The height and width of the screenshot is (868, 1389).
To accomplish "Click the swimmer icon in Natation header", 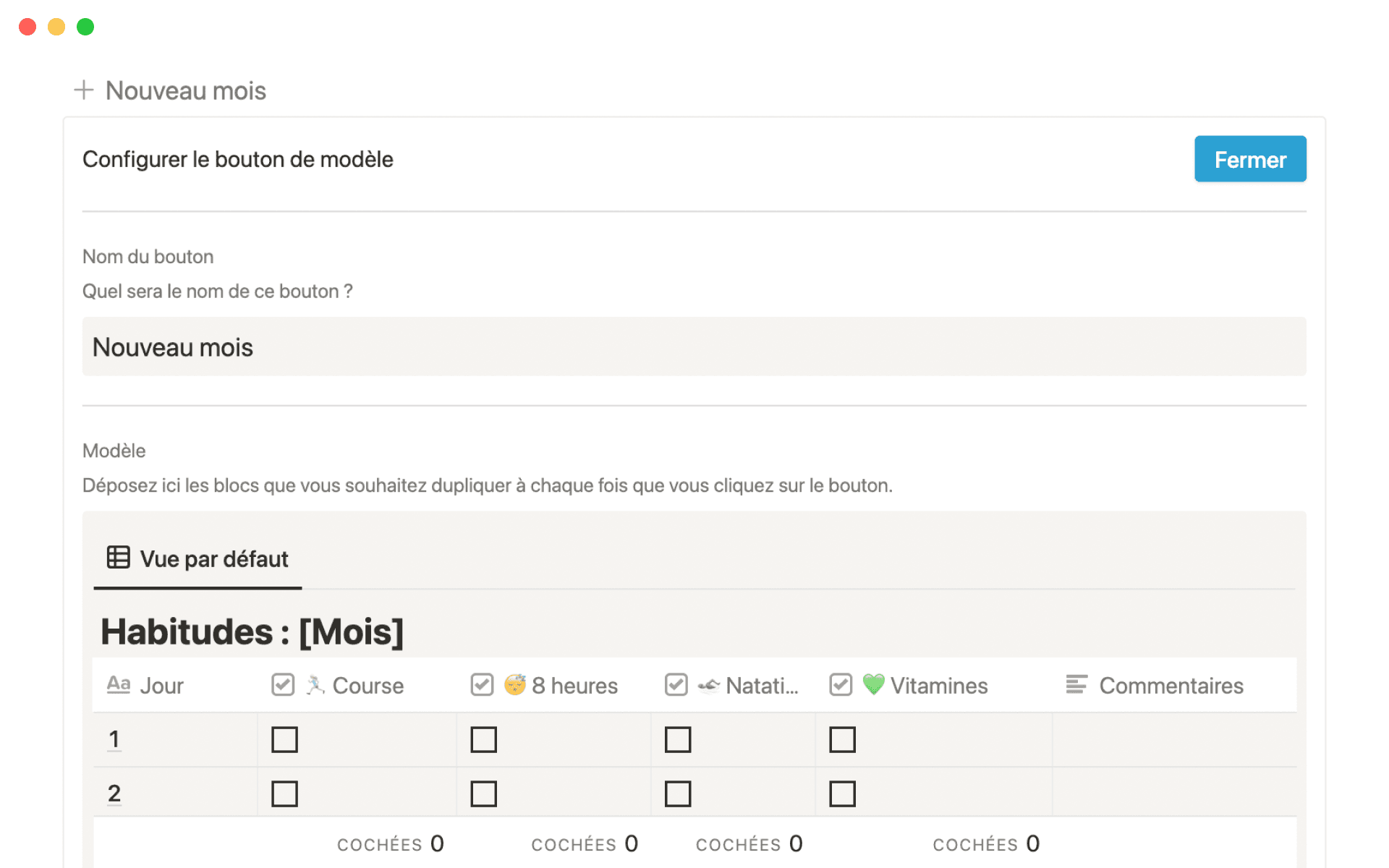I will coord(709,685).
